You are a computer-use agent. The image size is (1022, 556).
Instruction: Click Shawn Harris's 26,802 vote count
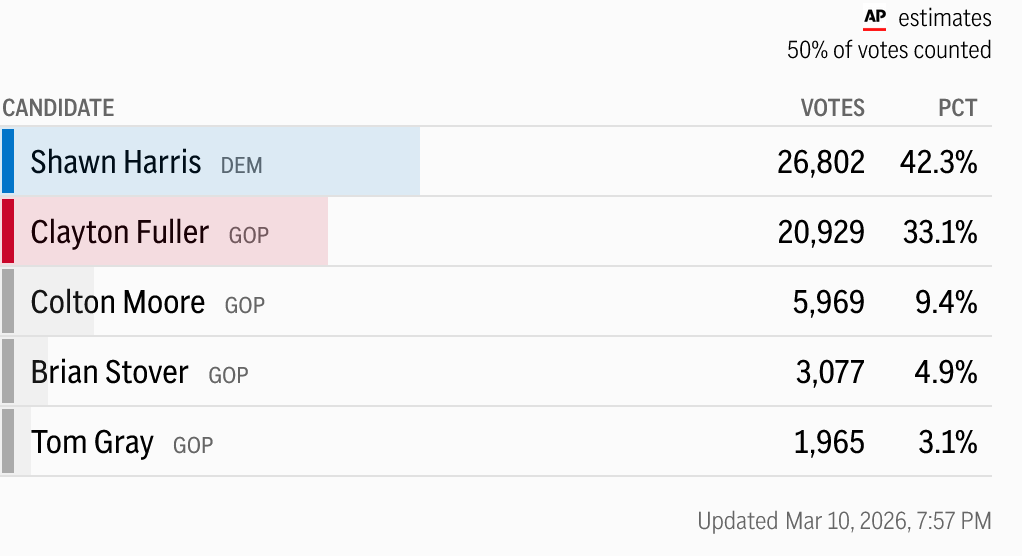click(x=820, y=162)
